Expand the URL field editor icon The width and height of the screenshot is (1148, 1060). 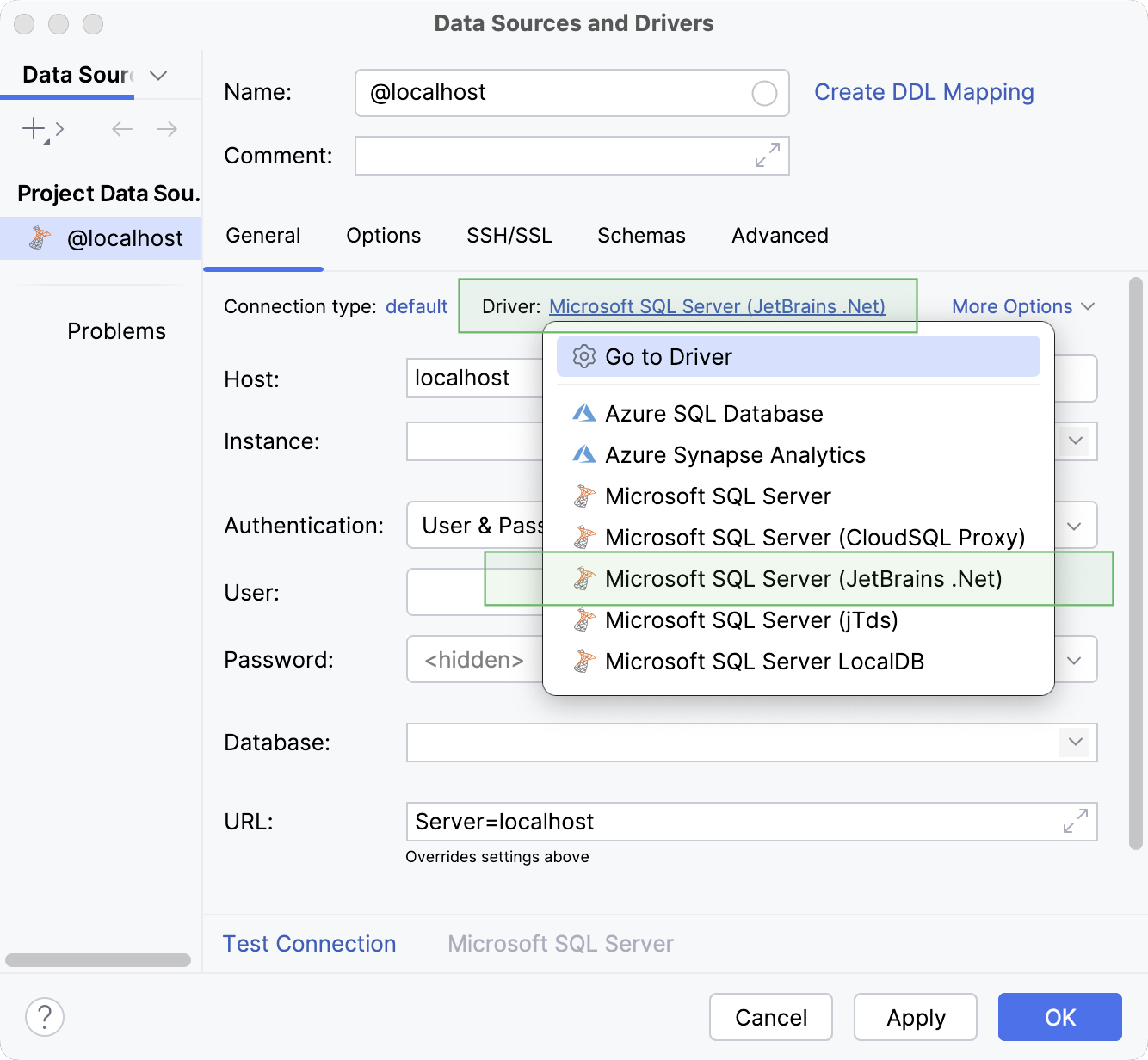1075,821
